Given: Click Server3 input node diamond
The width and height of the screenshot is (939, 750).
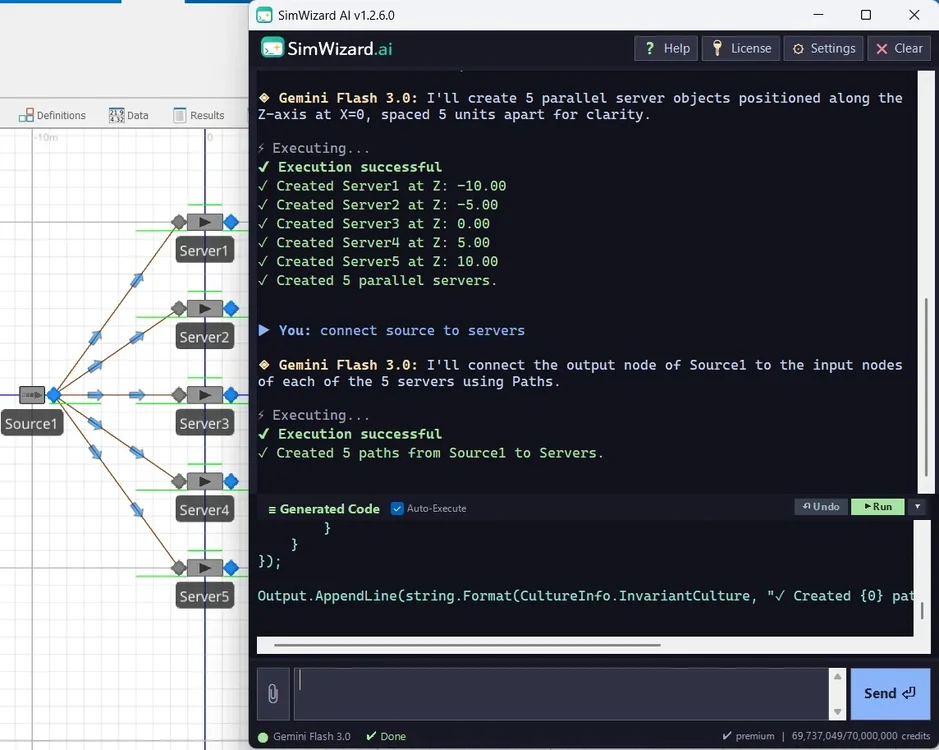Looking at the screenshot, I should (x=178, y=395).
